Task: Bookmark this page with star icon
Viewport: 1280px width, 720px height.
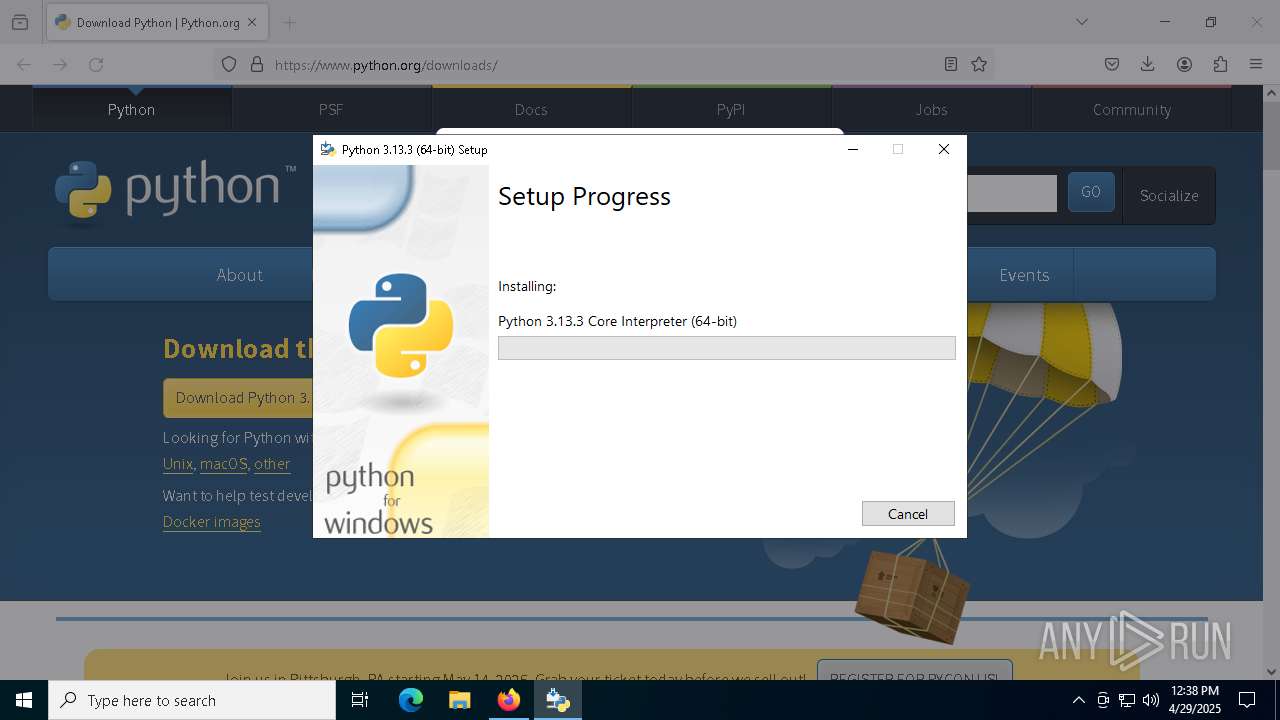Action: coord(979,64)
